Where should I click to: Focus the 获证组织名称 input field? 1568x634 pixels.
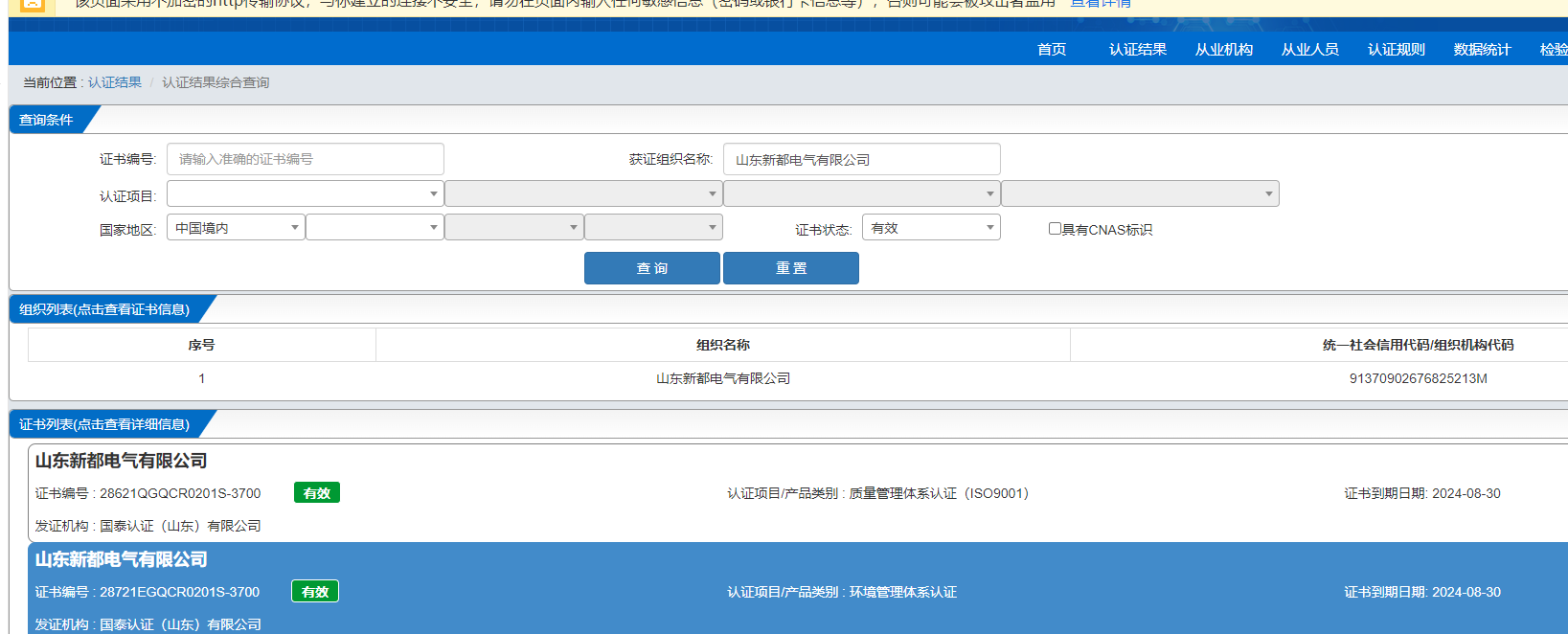click(x=862, y=159)
